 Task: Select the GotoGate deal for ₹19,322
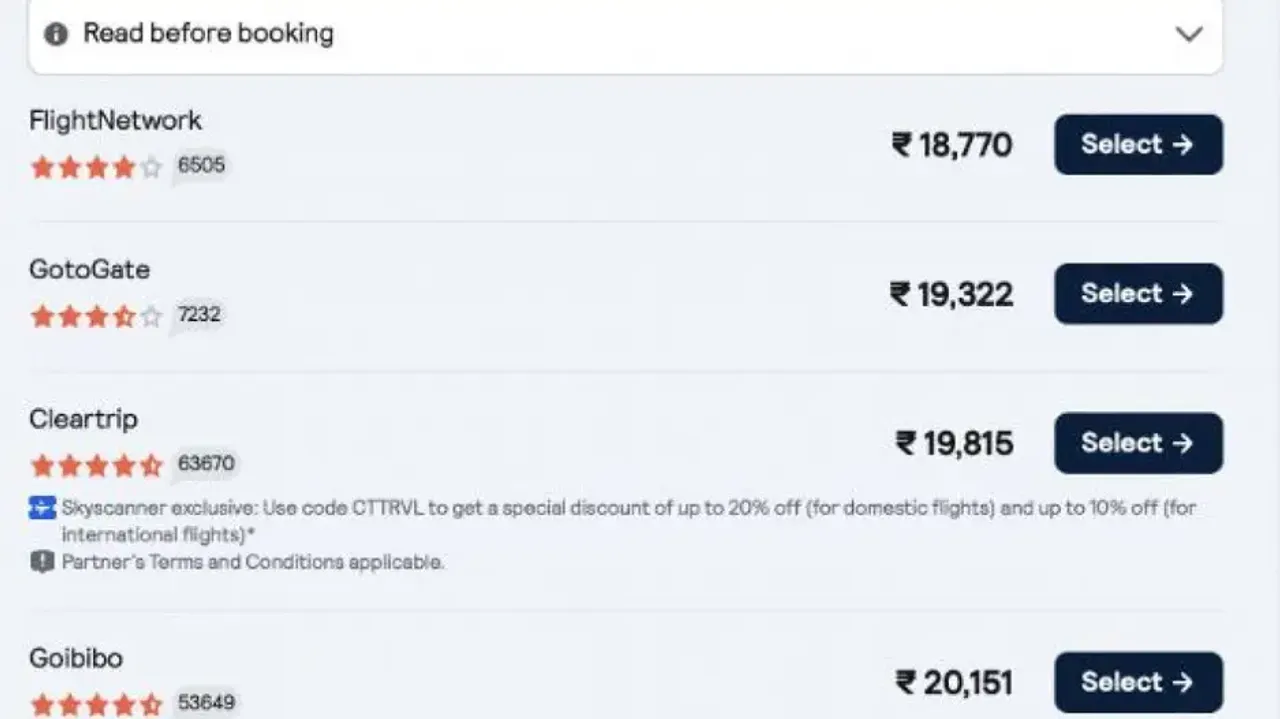click(1138, 294)
